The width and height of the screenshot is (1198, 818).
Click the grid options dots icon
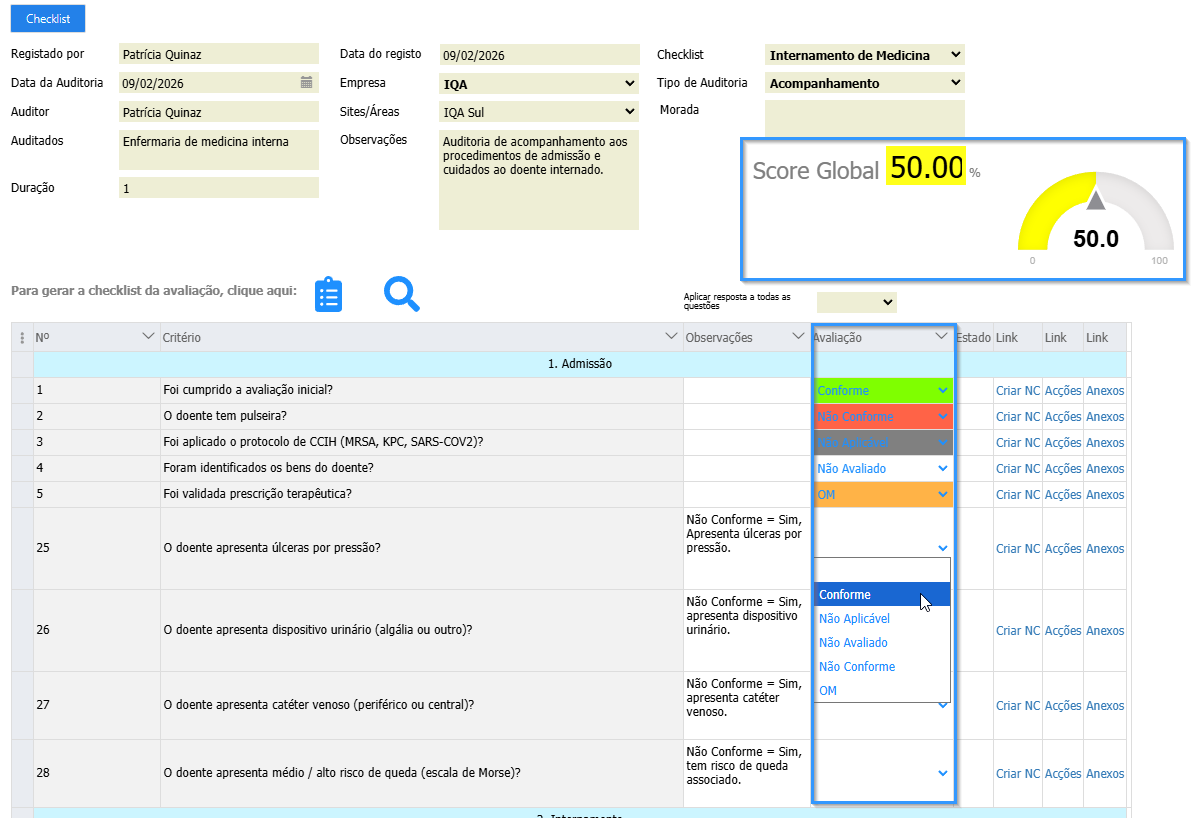[x=22, y=338]
